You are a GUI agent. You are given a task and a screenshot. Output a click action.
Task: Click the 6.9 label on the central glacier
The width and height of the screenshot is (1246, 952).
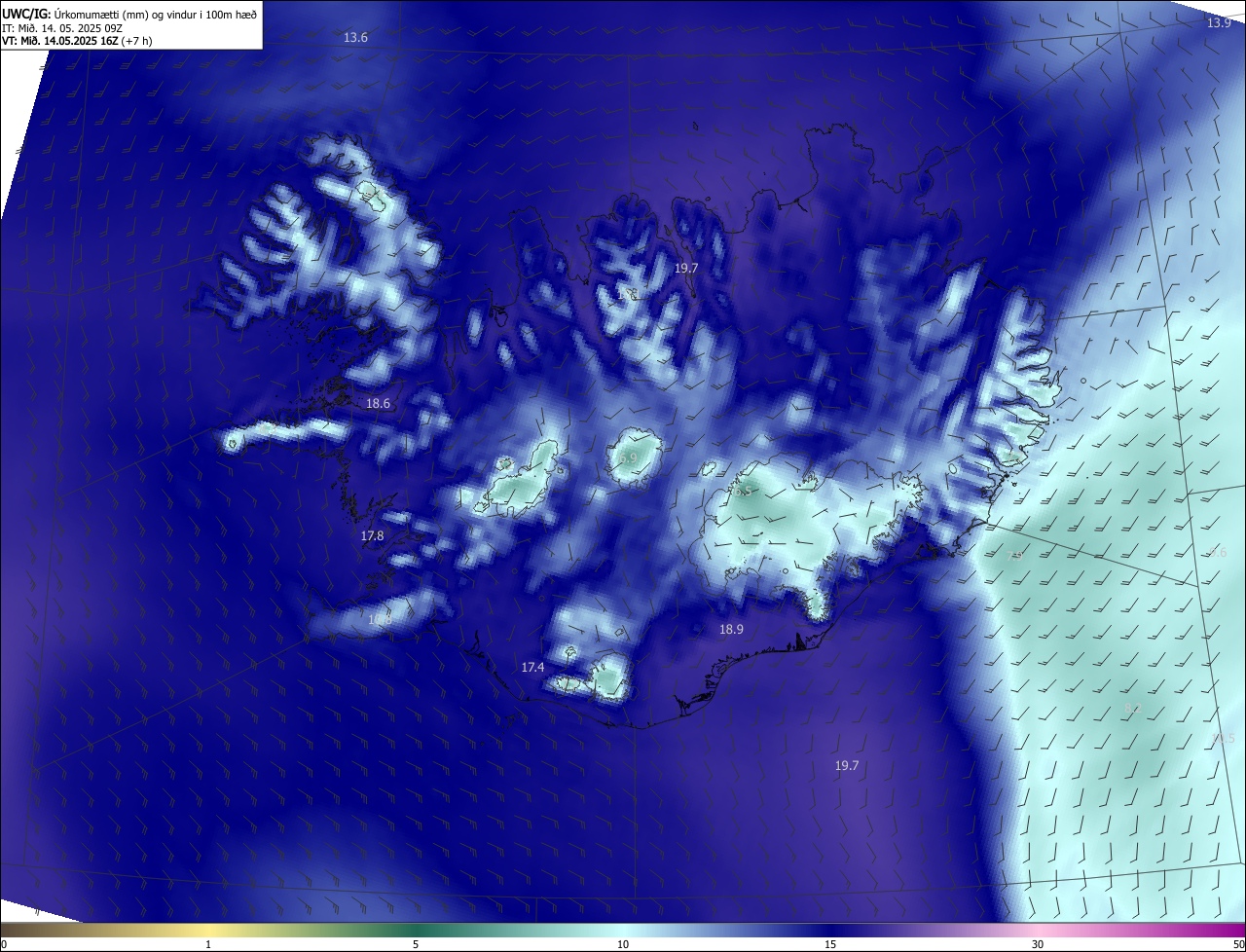click(x=628, y=458)
